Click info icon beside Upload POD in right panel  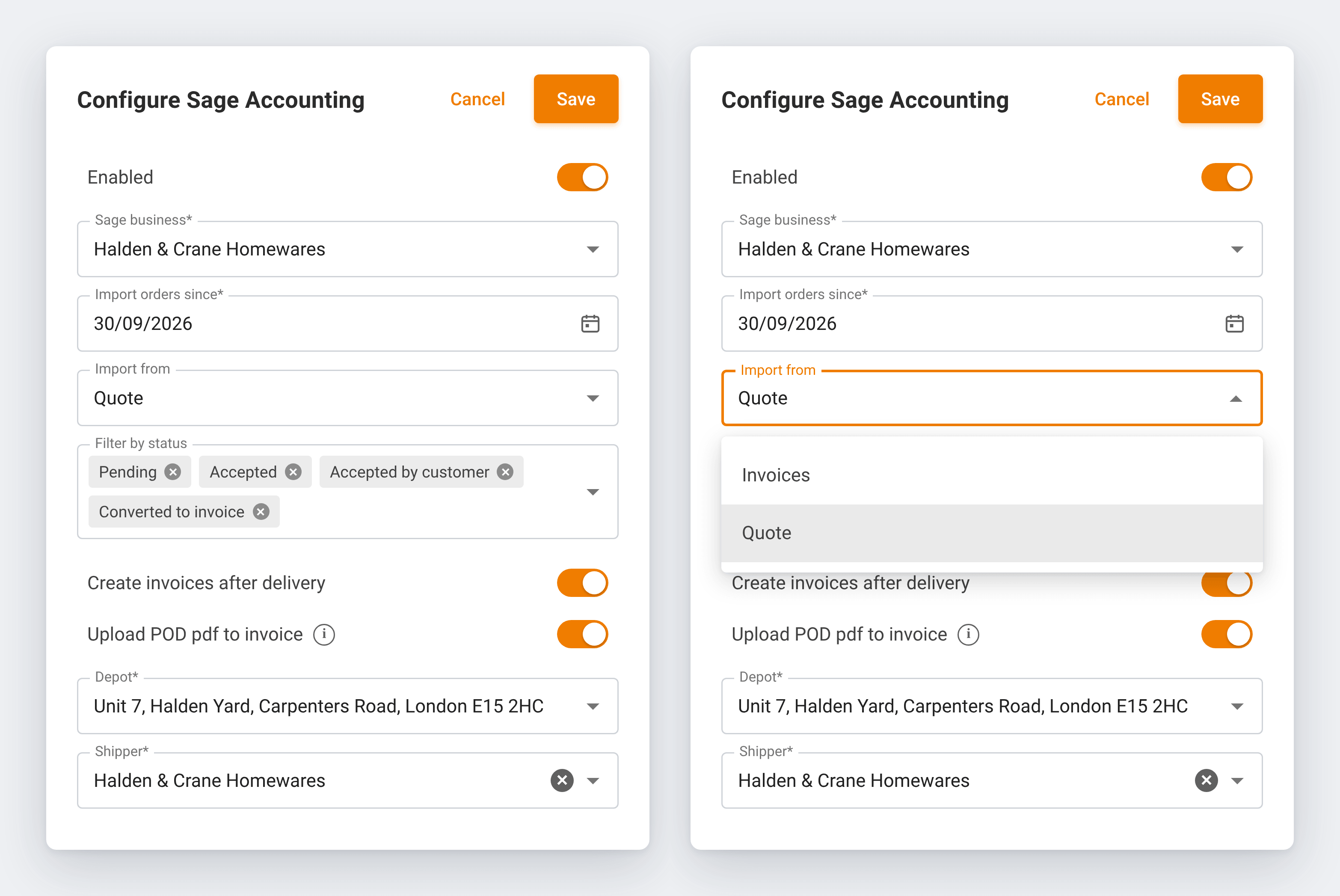click(968, 634)
